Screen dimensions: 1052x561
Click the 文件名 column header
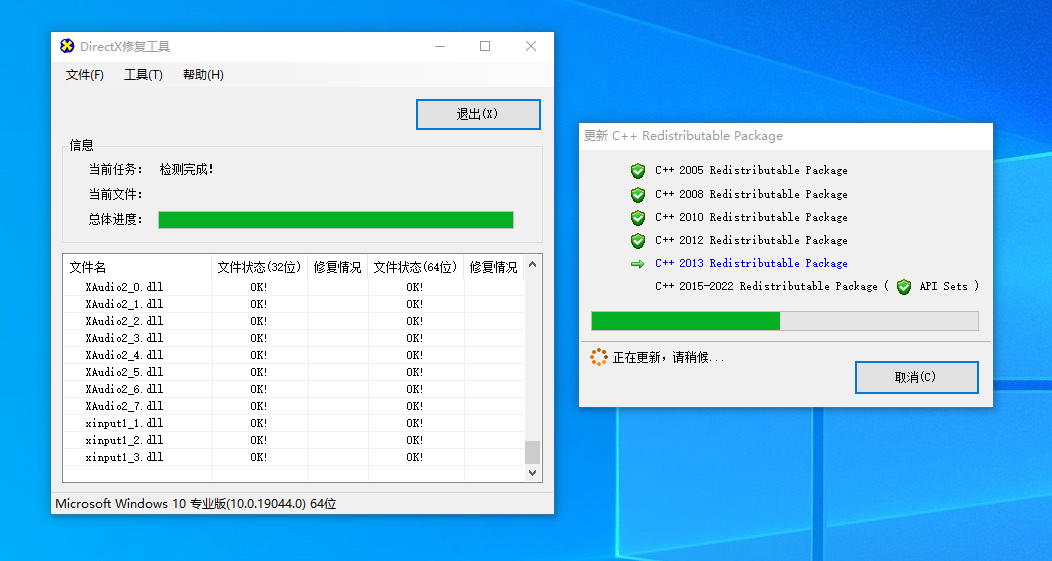tap(137, 267)
